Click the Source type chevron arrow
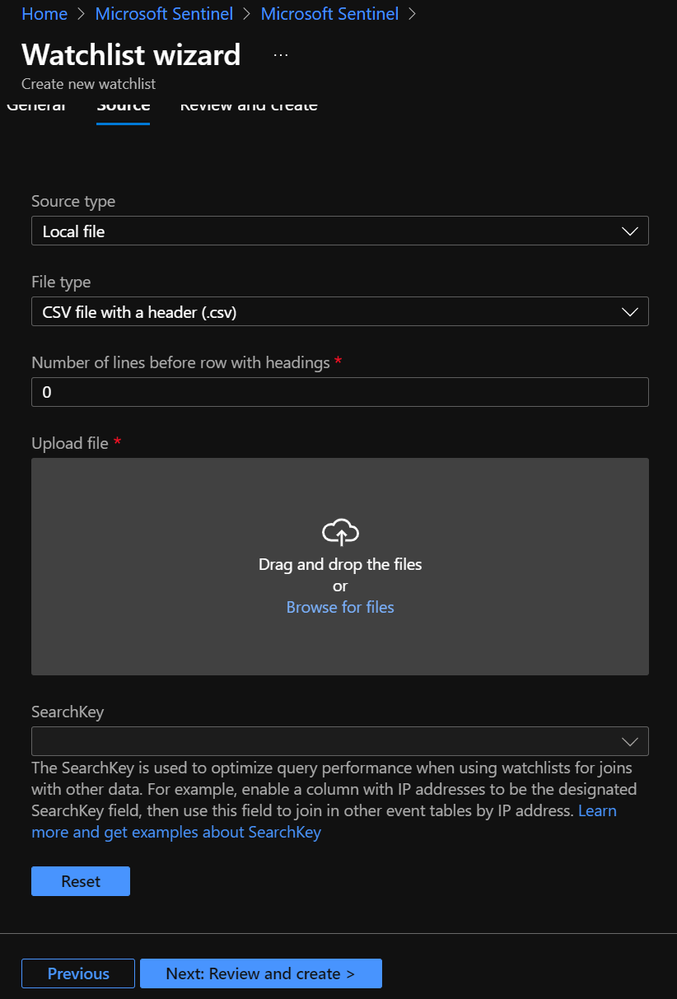This screenshot has width=677, height=999. (x=629, y=231)
